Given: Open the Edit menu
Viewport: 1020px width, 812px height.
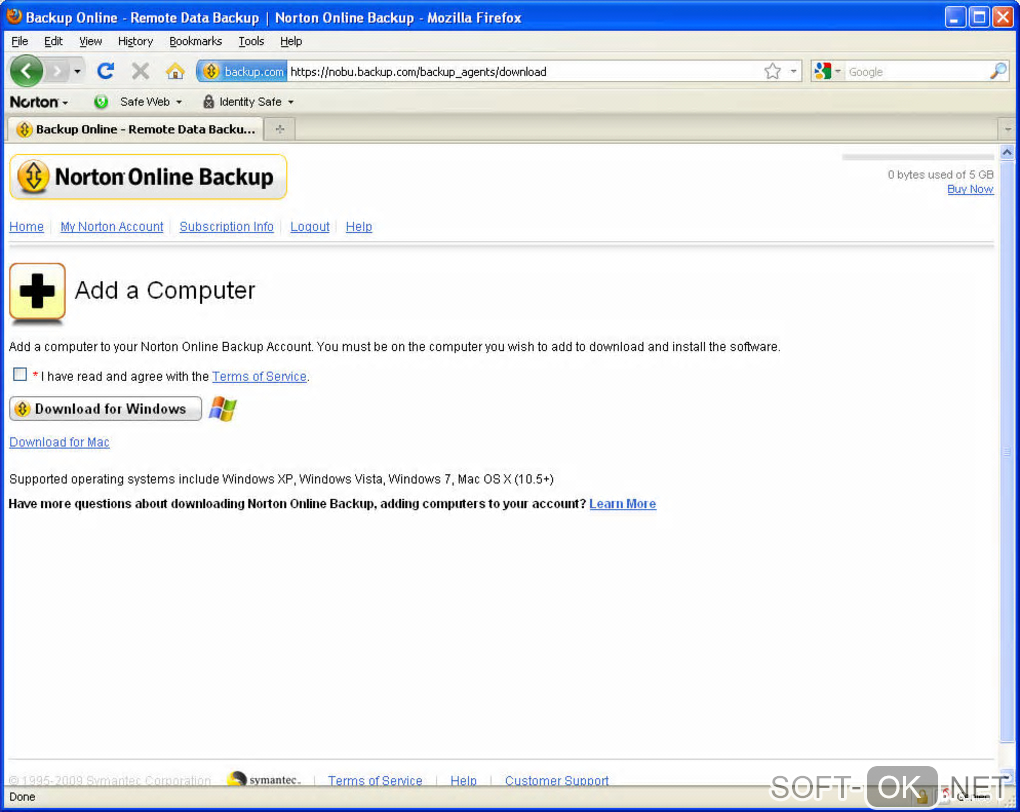Looking at the screenshot, I should click(x=53, y=41).
